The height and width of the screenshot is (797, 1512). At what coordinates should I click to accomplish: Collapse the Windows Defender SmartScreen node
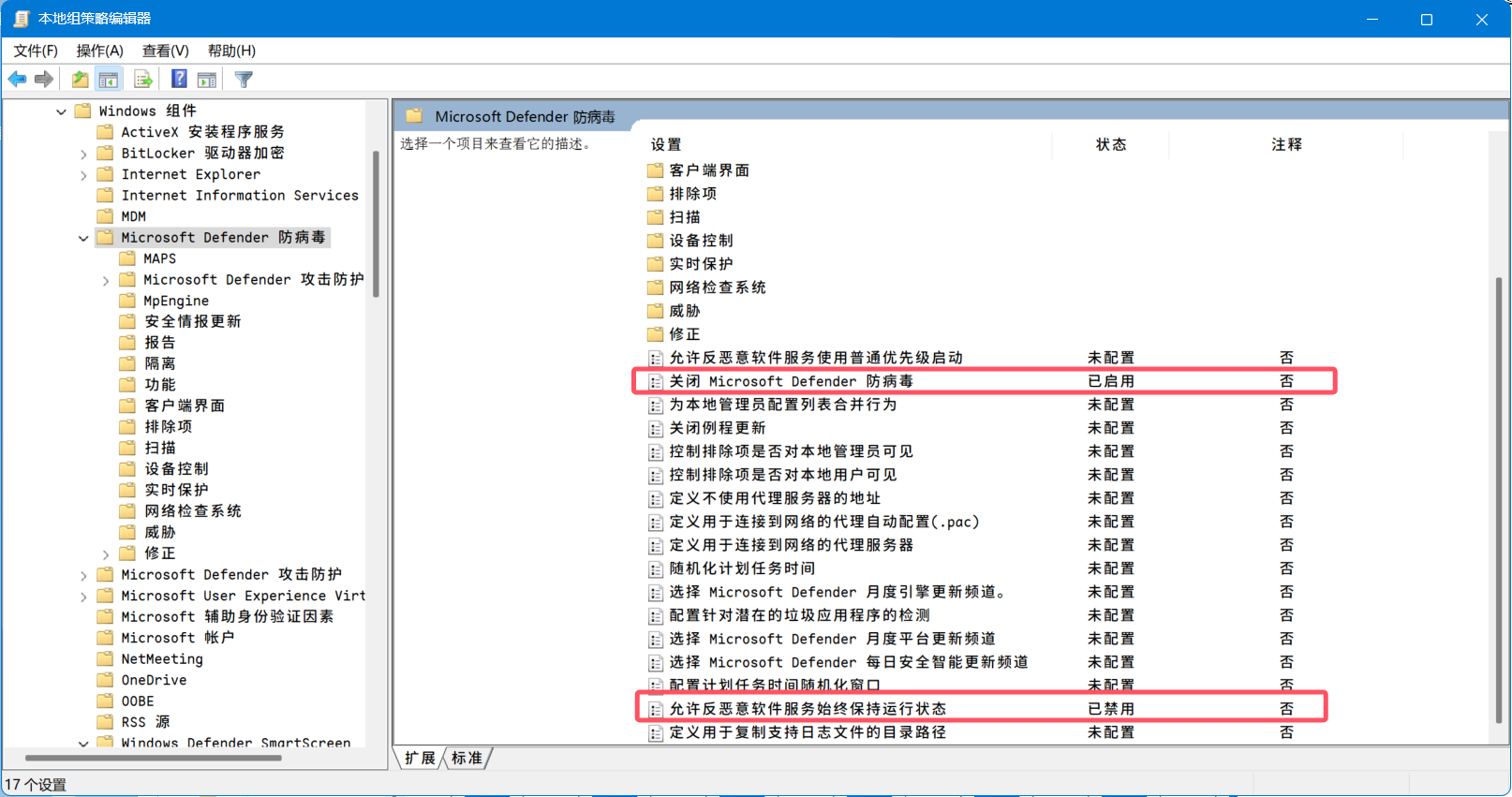83,744
